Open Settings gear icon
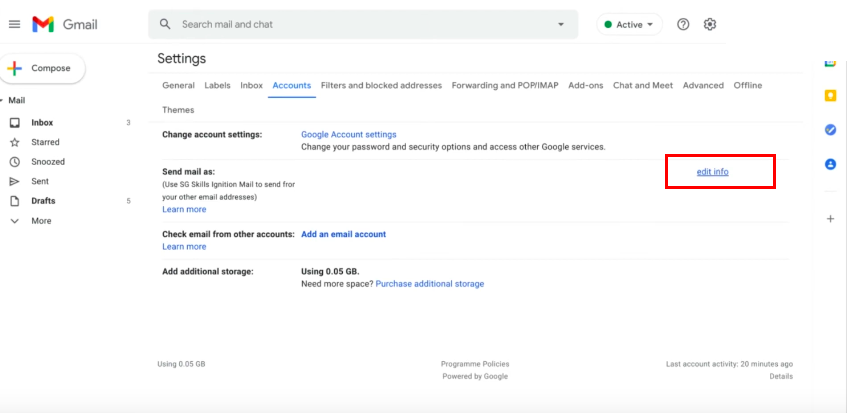Screen dimensions: 847x413 tap(710, 24)
